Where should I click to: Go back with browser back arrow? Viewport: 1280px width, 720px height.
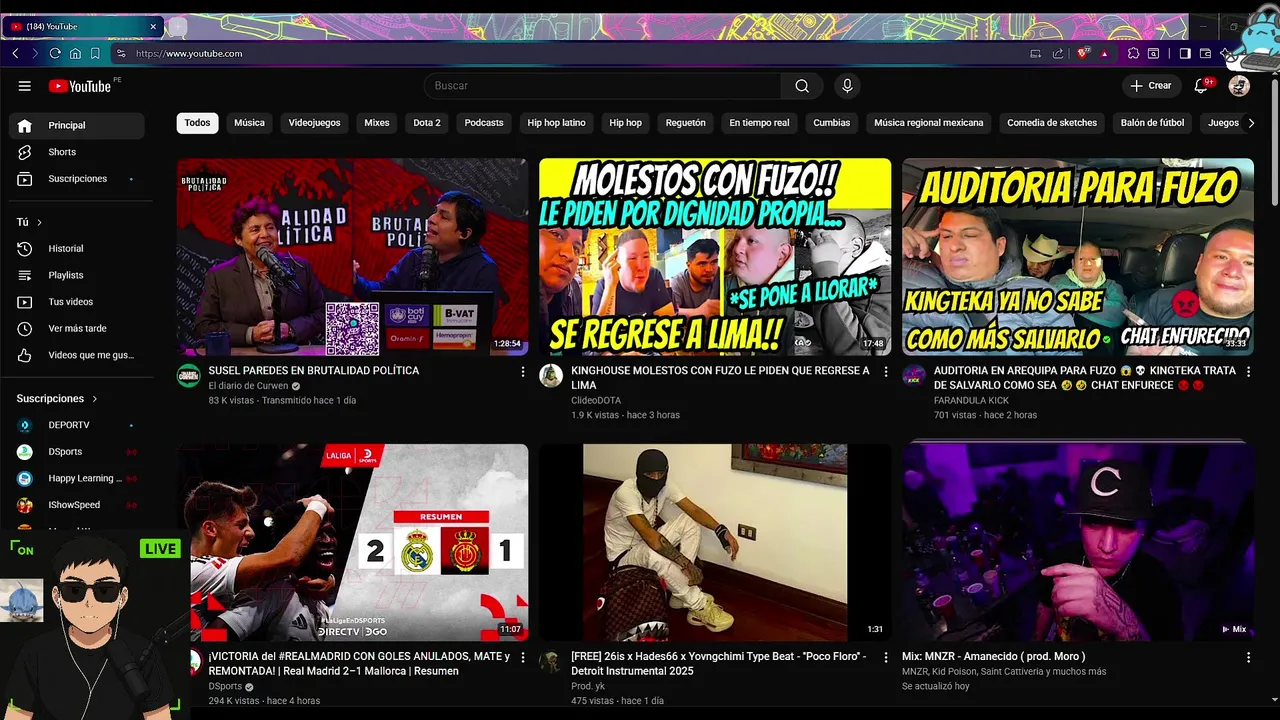(x=15, y=53)
